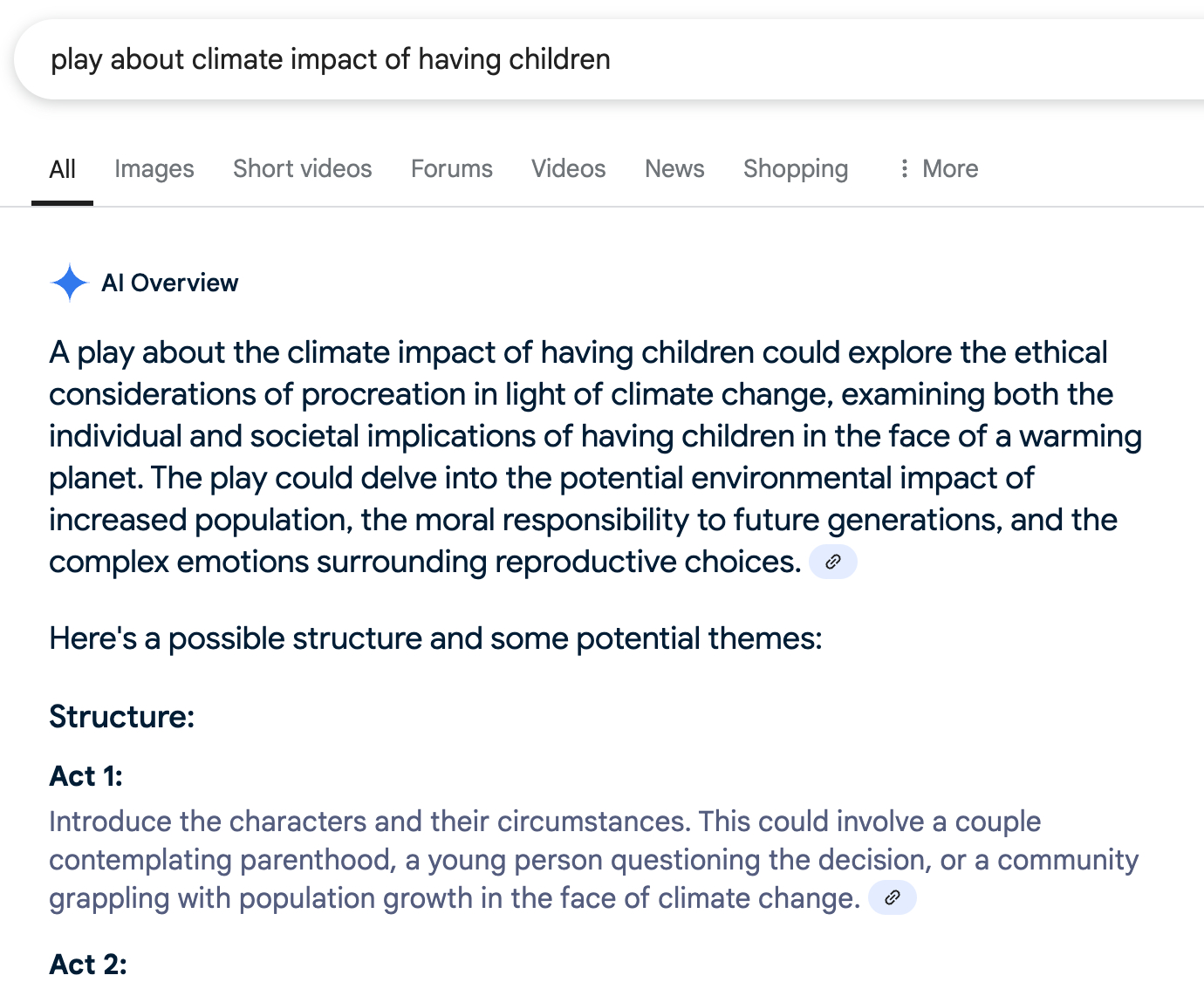The width and height of the screenshot is (1204, 982).
Task: Click the AI Overview summary paragraph
Action: point(576,456)
